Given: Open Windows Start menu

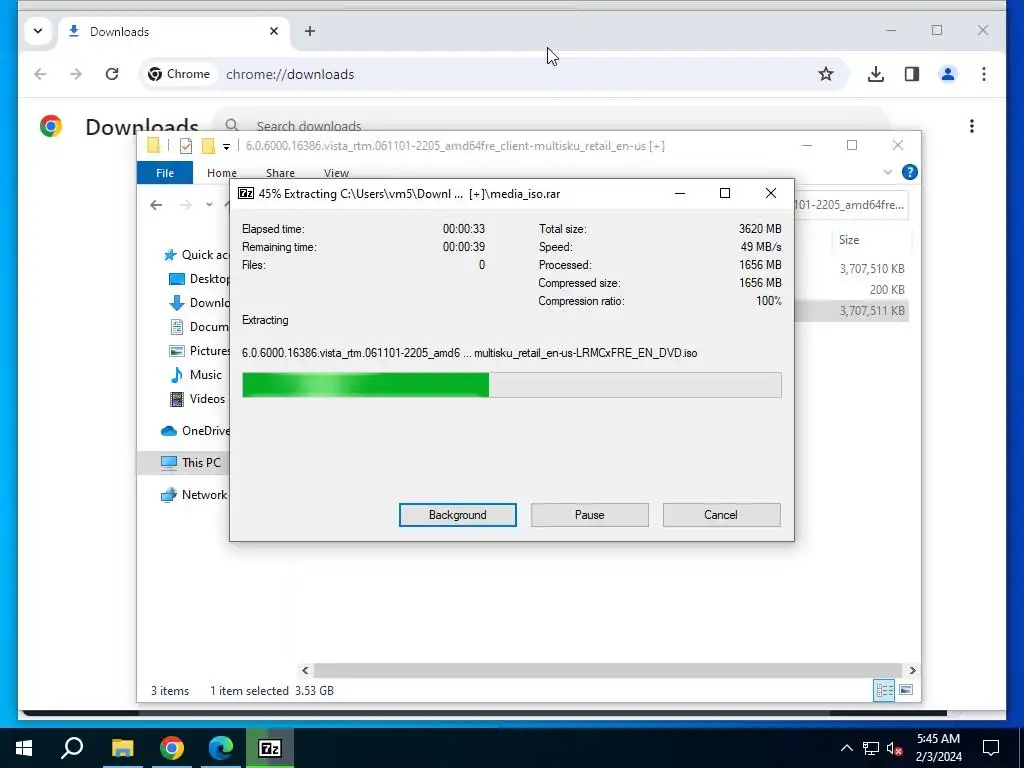Looking at the screenshot, I should [x=24, y=748].
